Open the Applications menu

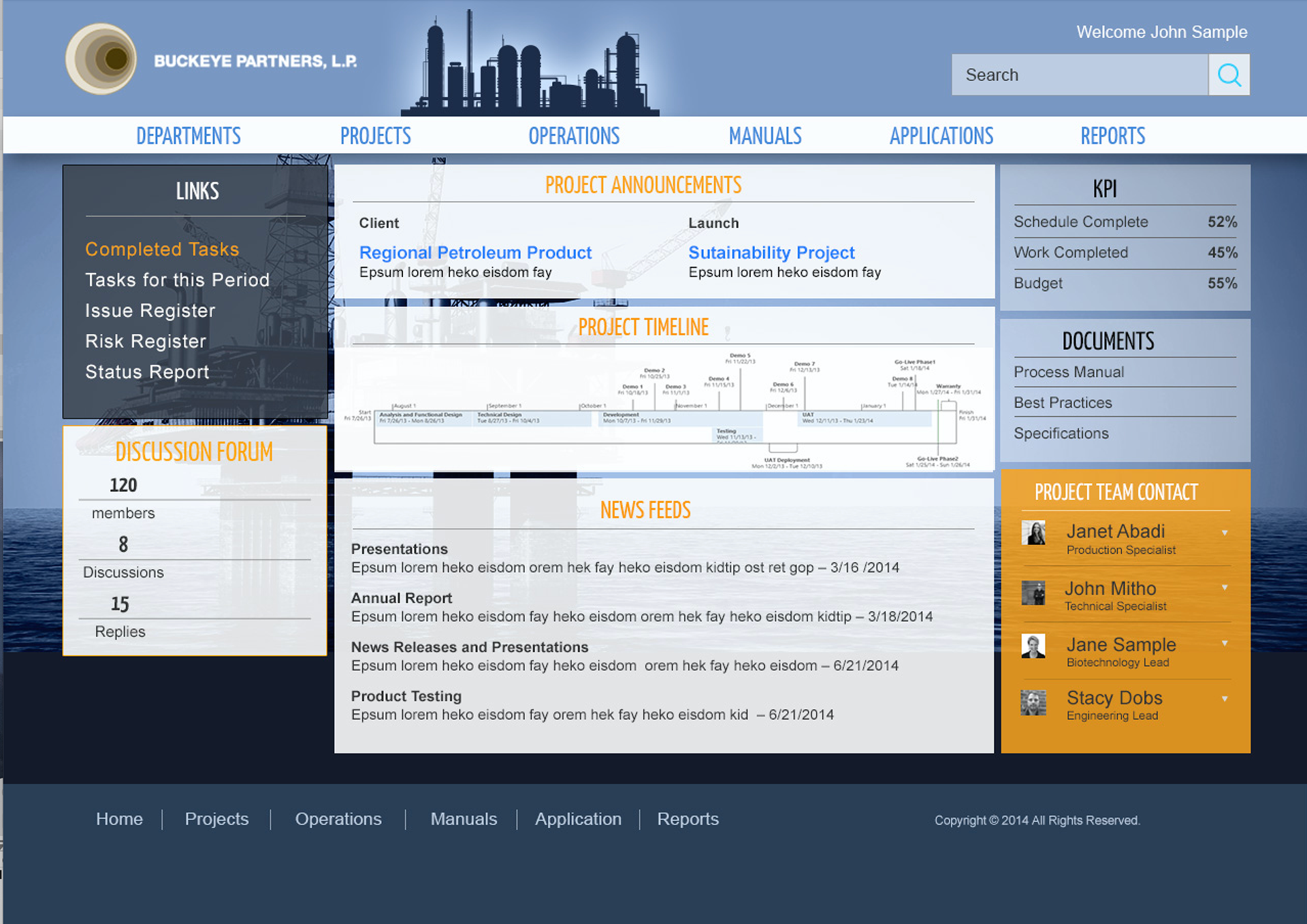tap(941, 136)
